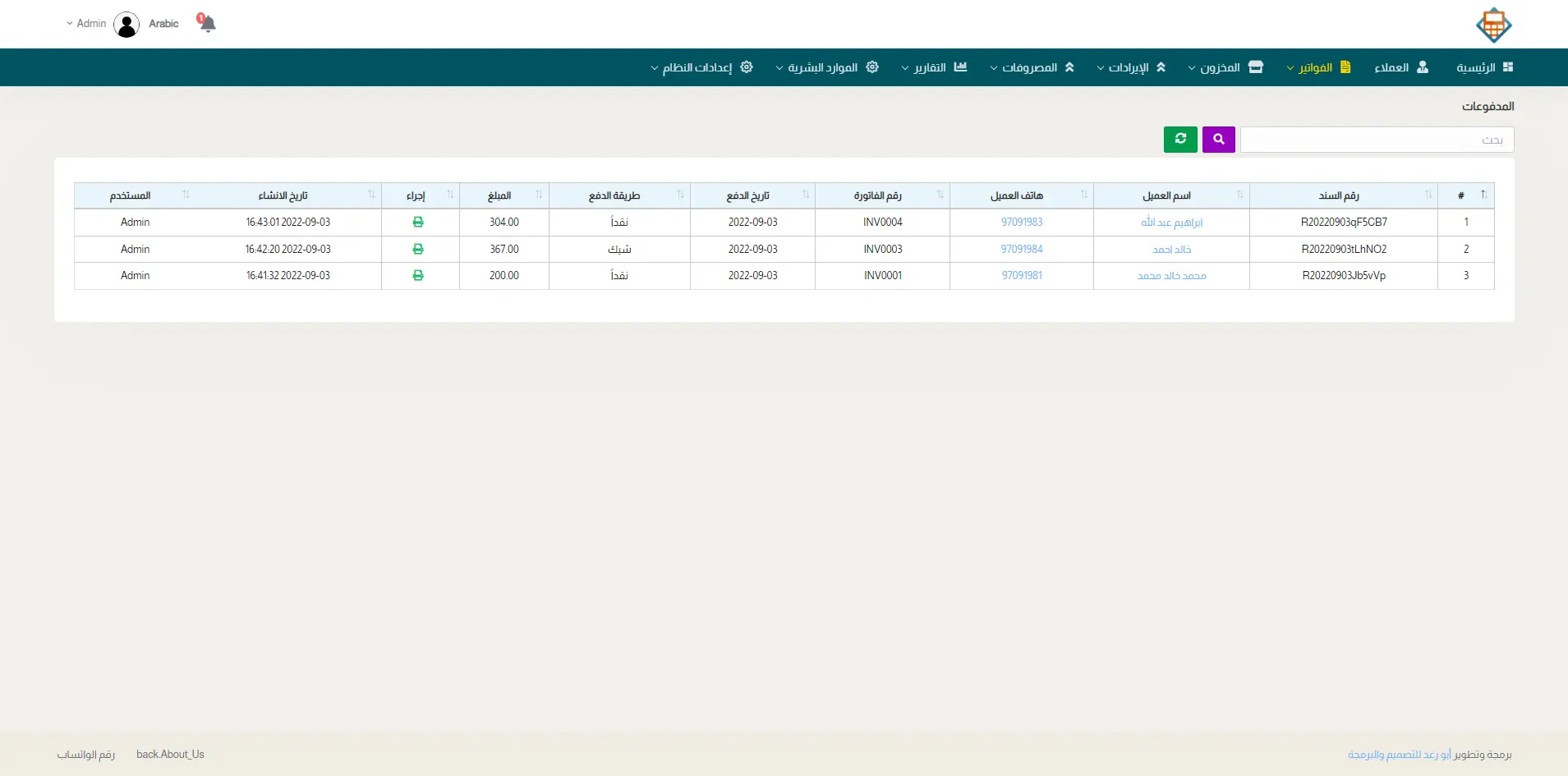Screen dimensions: 1568x776
Task: Click phone number link 97091984
Action: [1022, 249]
